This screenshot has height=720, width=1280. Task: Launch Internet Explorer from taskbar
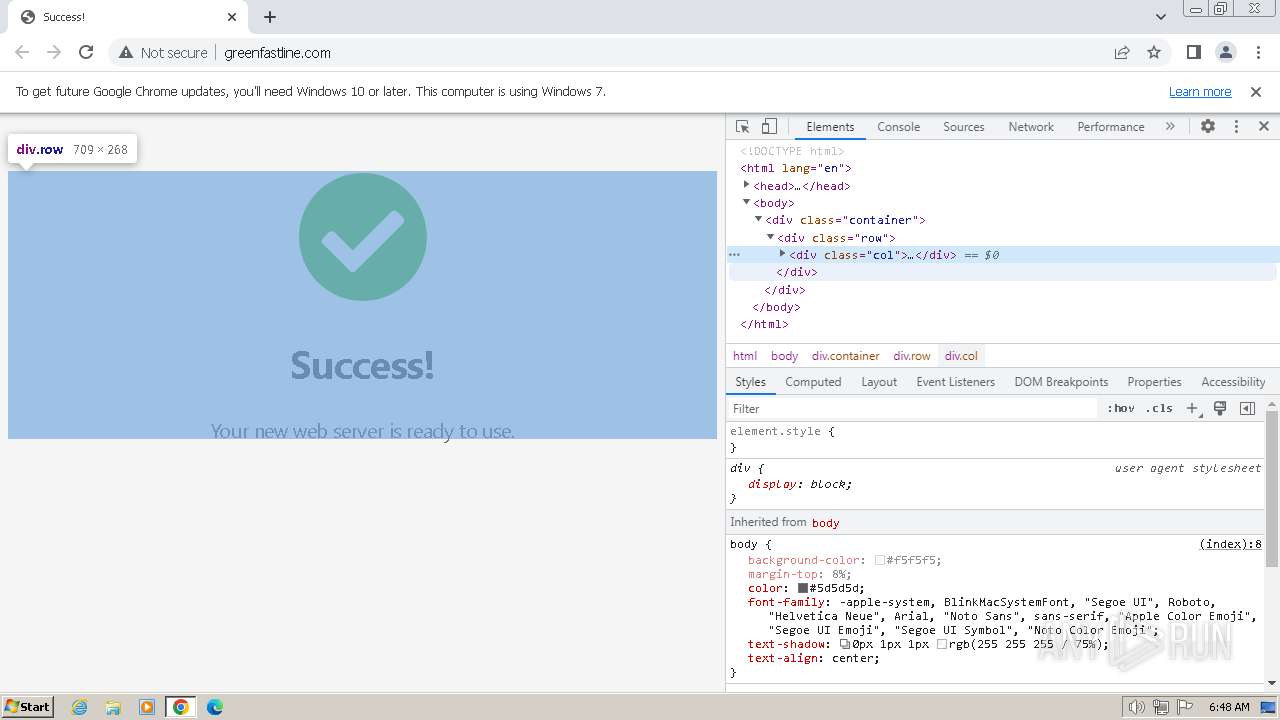coord(80,707)
